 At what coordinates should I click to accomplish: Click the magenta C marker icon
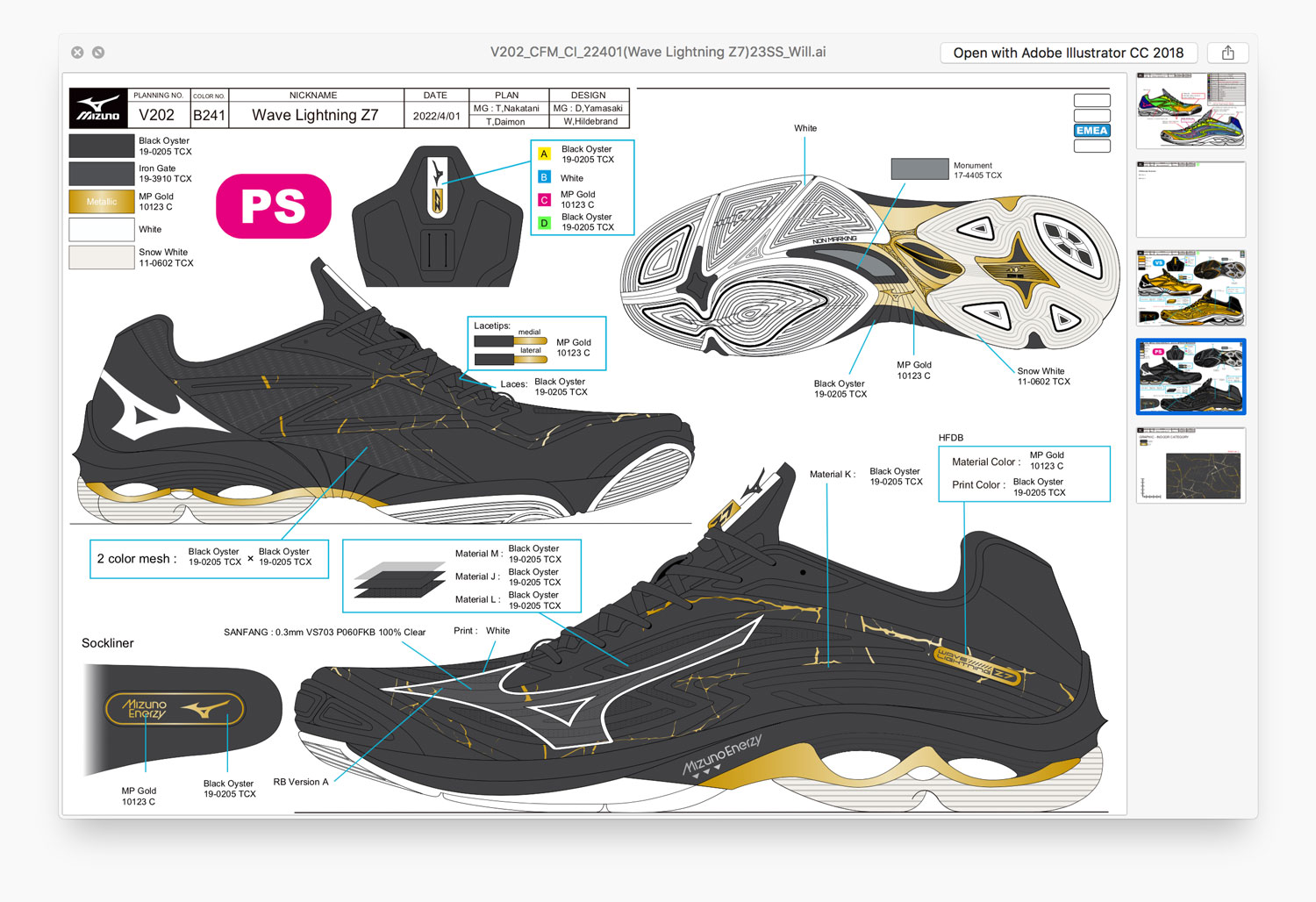coord(544,200)
